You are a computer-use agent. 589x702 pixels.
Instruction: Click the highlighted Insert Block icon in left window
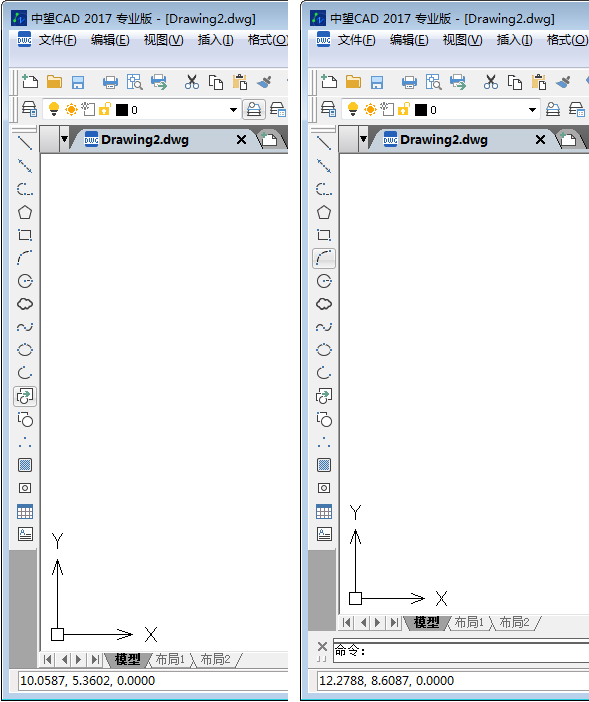pos(25,396)
